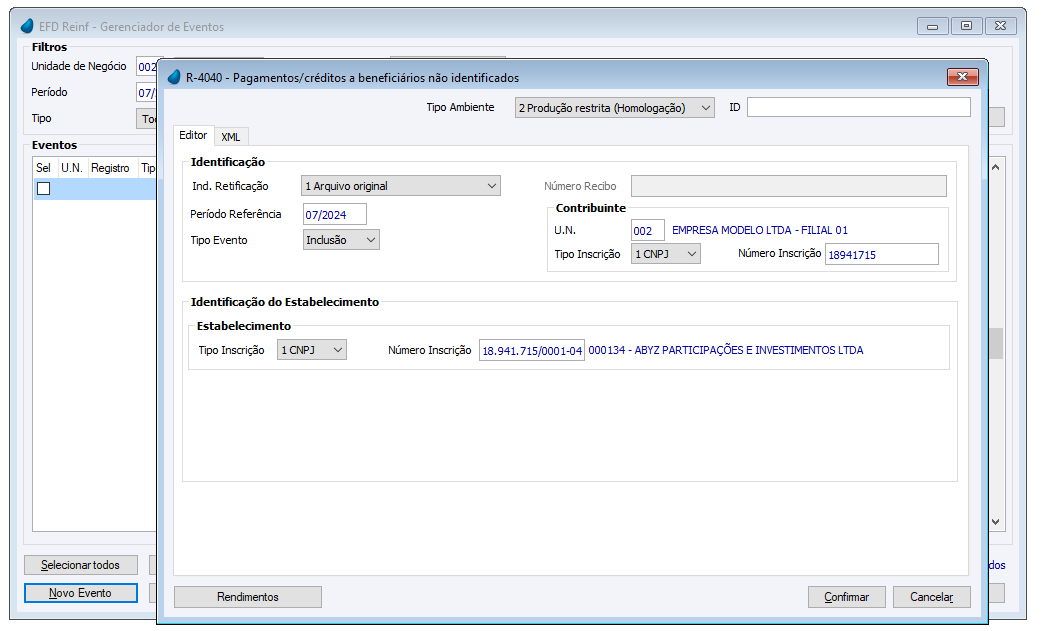Click the Rendimentos button
The image size is (1051, 631).
[248, 597]
